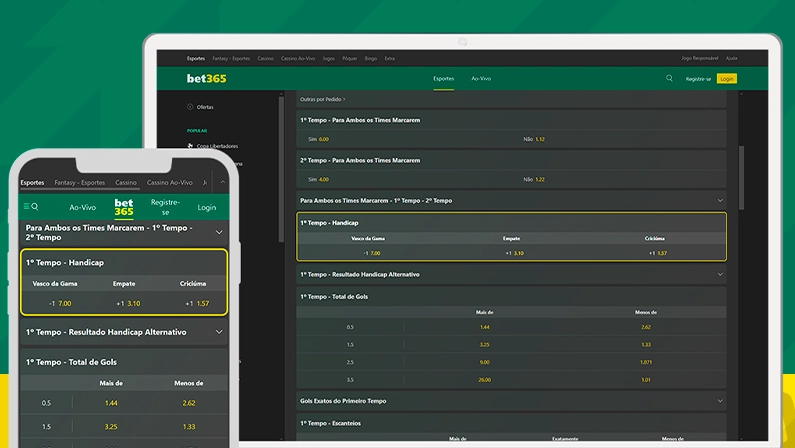Switch to the Ao-Vivo tab in the laptop green header

481,79
